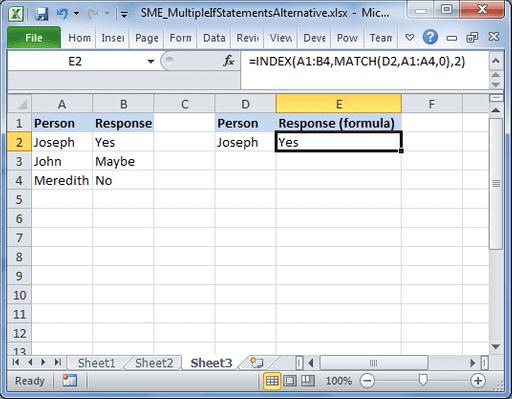Restore the workbook window in ribbon bar
Image resolution: width=512 pixels, height=399 pixels.
pyautogui.click(x=472, y=37)
